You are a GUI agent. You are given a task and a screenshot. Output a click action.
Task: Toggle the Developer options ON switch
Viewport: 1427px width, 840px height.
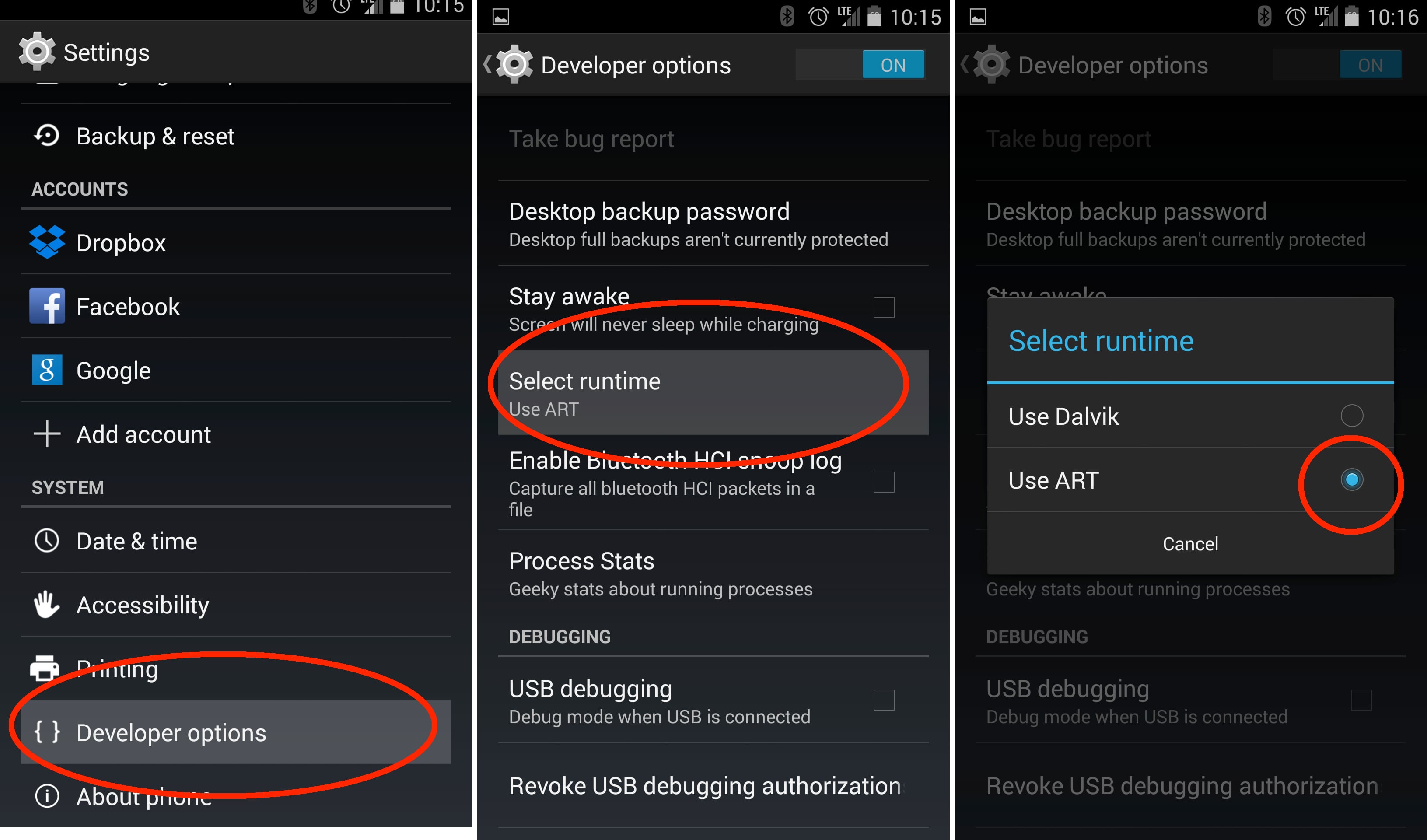point(892,65)
